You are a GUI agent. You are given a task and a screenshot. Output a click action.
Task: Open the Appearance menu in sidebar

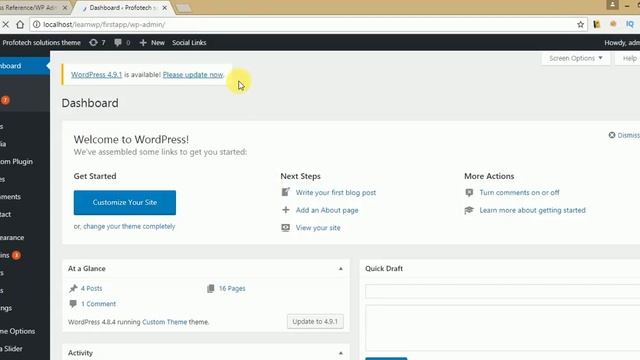[24, 238]
